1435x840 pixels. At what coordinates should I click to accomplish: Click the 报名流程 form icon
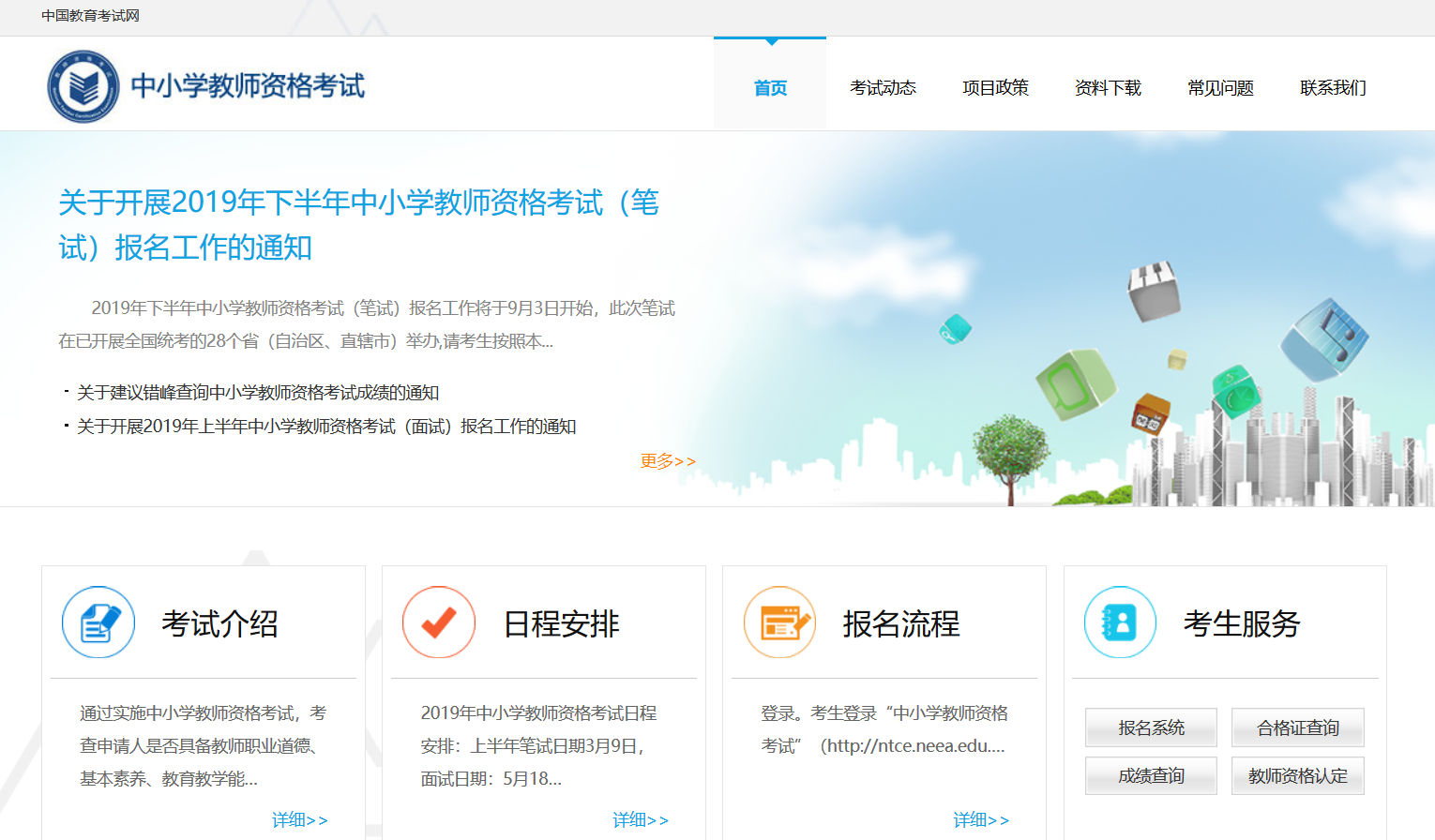click(x=779, y=622)
